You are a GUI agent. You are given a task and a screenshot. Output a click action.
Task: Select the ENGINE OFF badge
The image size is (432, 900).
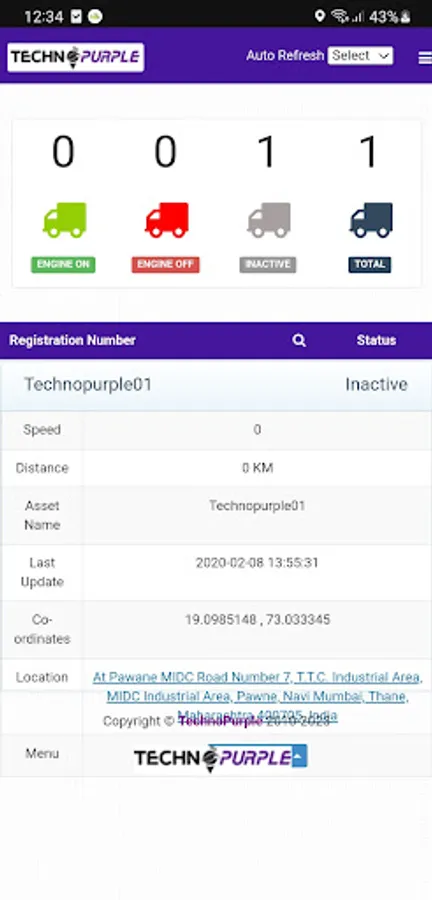(166, 265)
